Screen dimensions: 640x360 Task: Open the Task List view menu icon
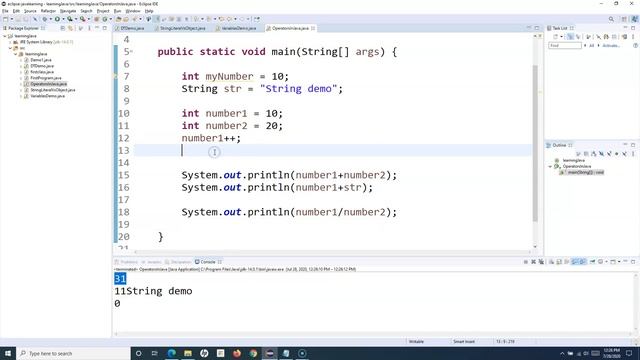633,37
